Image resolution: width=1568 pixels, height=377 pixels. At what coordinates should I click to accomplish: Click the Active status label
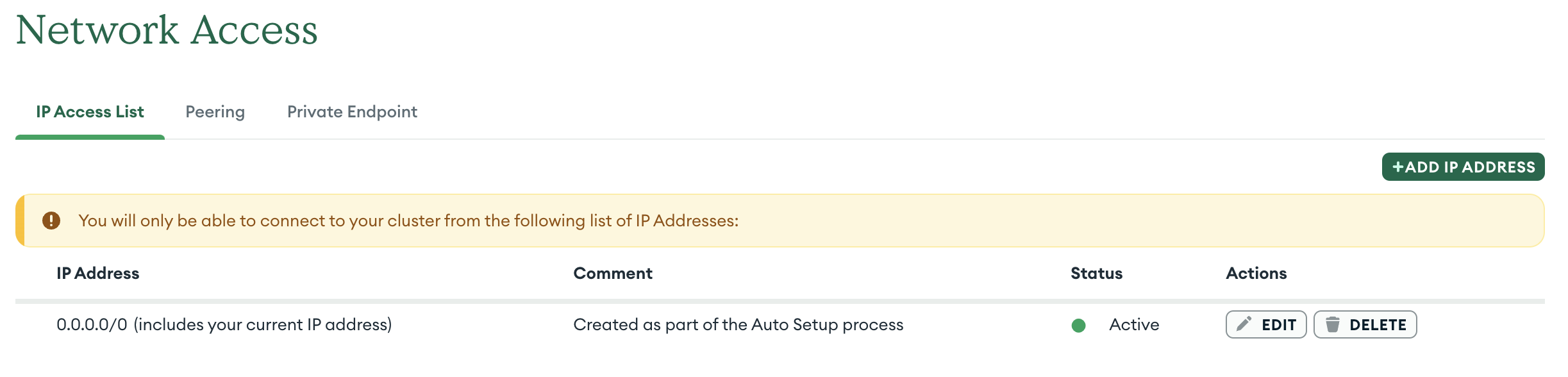[x=1134, y=325]
